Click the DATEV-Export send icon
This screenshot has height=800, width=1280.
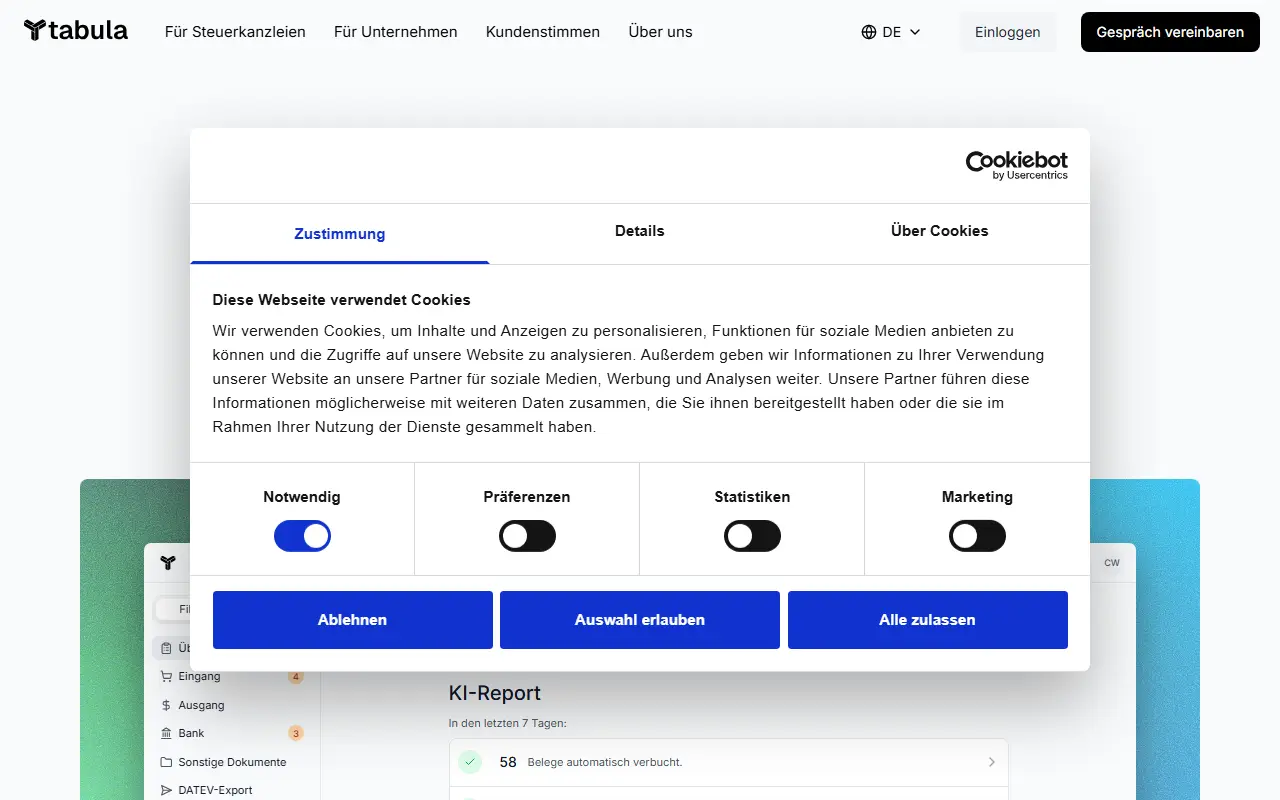coord(166,790)
